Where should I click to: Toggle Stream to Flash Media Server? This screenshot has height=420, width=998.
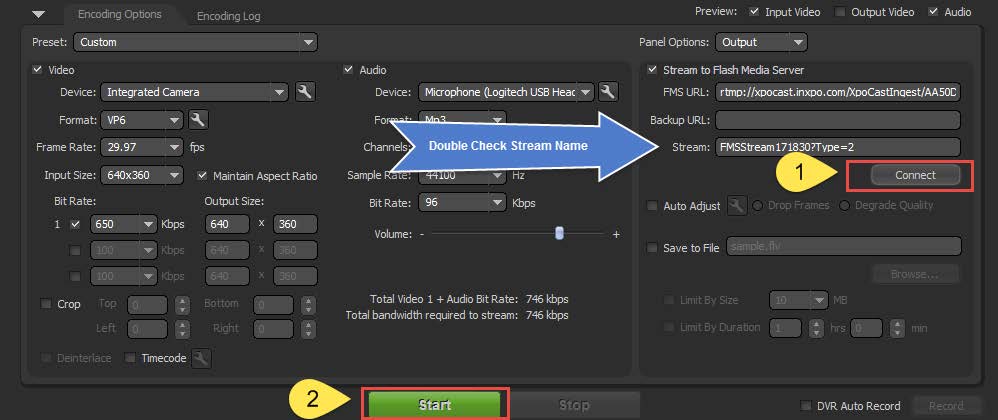[653, 70]
